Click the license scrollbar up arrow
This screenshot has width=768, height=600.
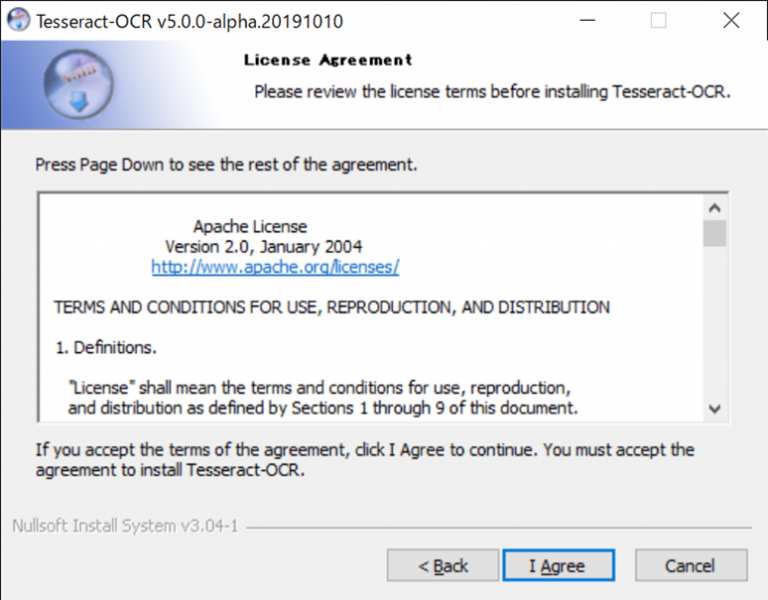(714, 208)
